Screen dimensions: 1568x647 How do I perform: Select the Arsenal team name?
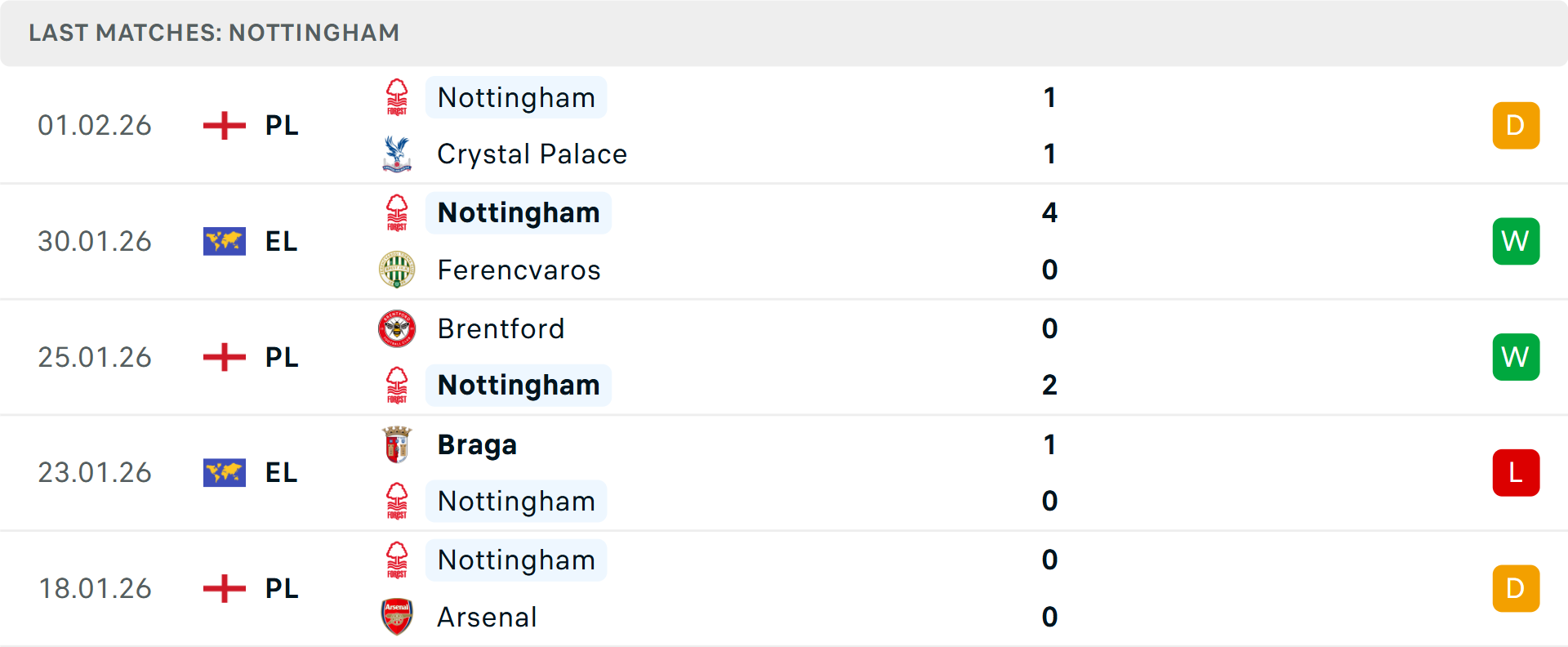click(487, 617)
